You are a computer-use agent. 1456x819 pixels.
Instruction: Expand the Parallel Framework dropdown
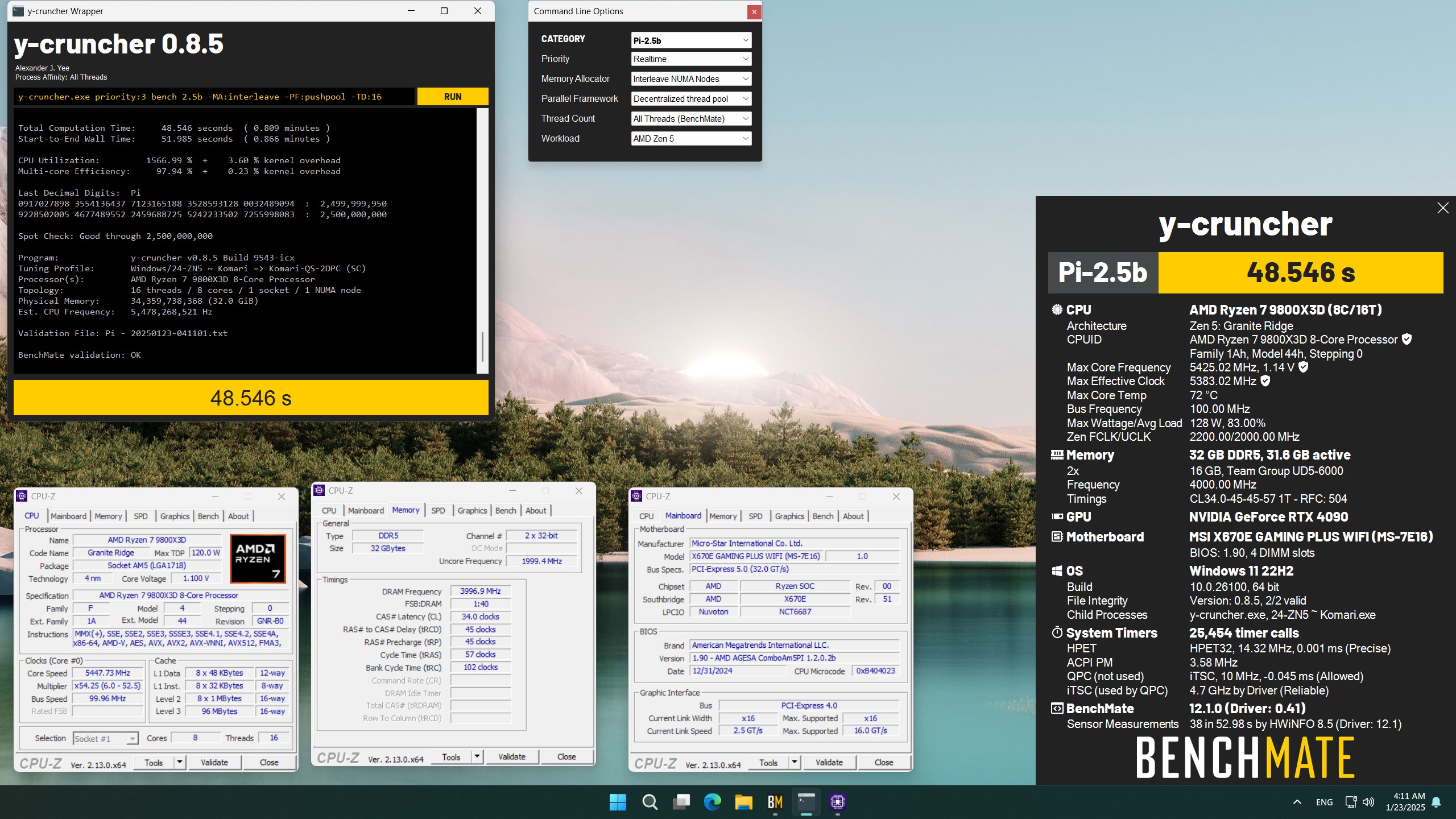(x=691, y=99)
